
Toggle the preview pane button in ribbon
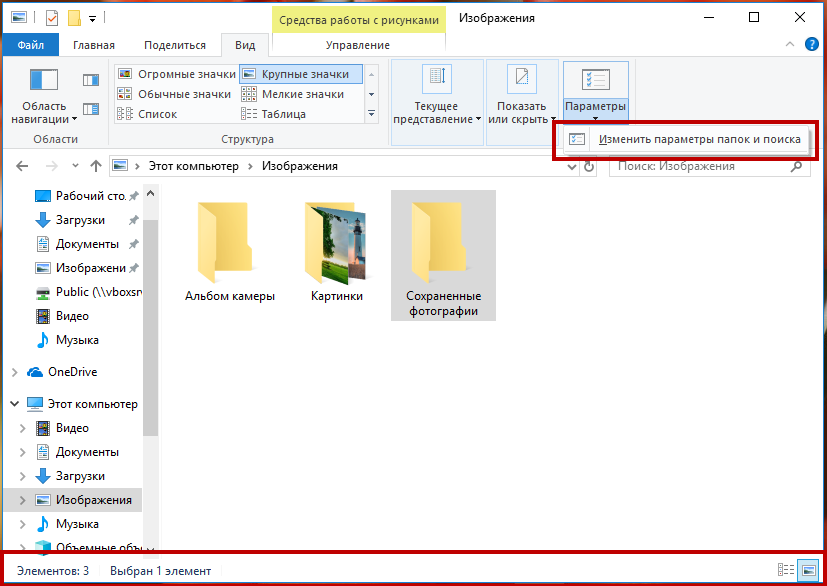(x=91, y=80)
